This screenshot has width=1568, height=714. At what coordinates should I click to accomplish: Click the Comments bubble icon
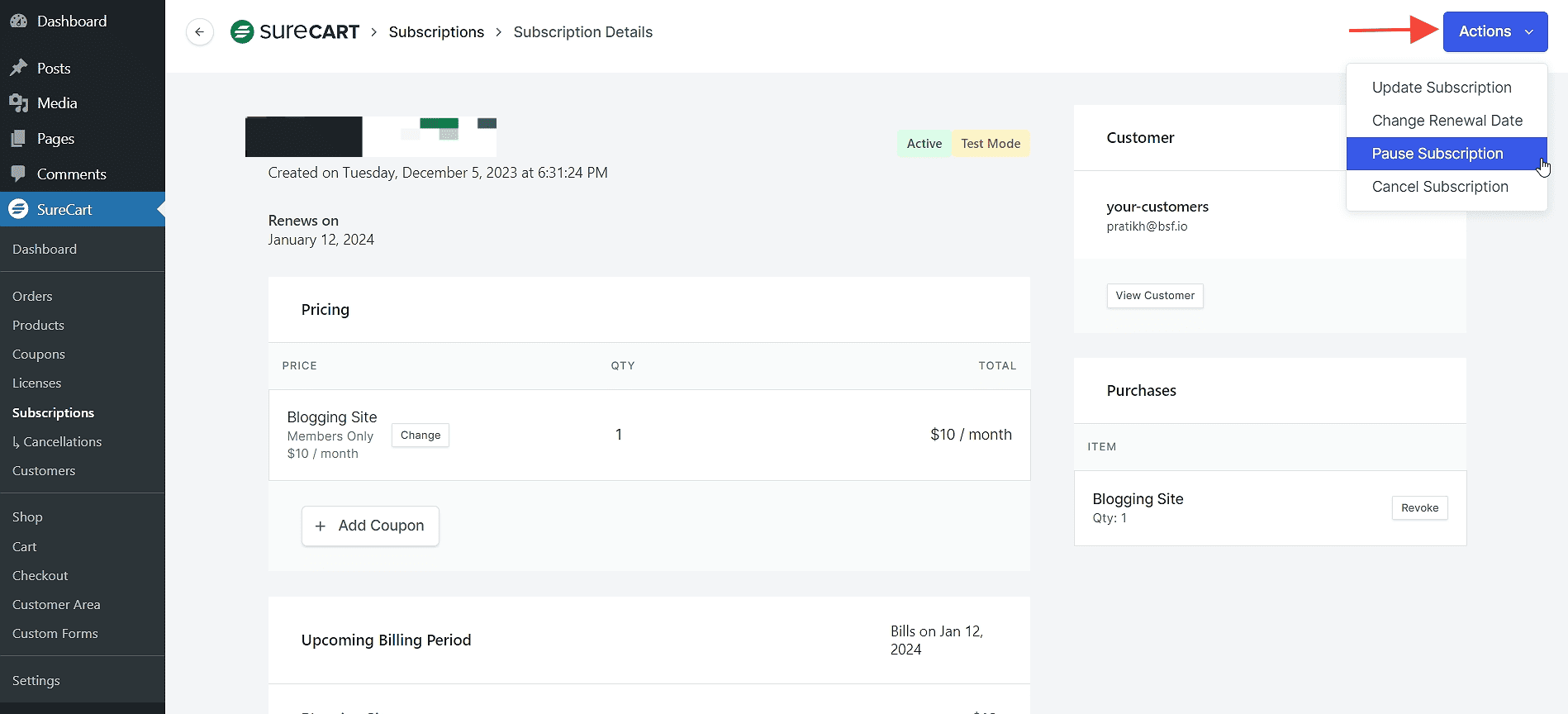[19, 174]
